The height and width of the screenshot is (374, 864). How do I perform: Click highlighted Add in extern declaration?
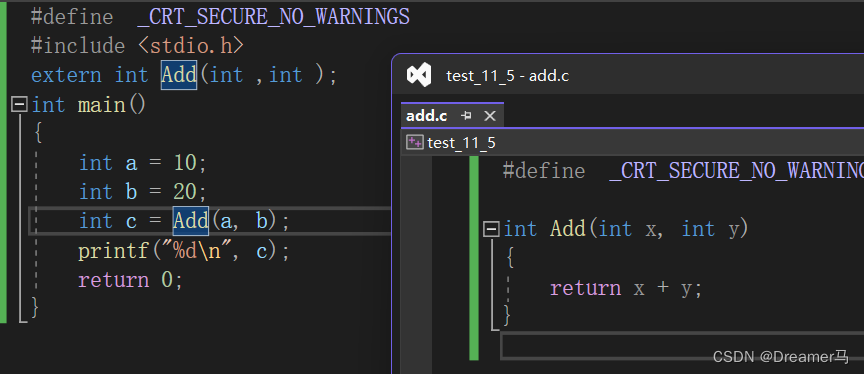(179, 75)
